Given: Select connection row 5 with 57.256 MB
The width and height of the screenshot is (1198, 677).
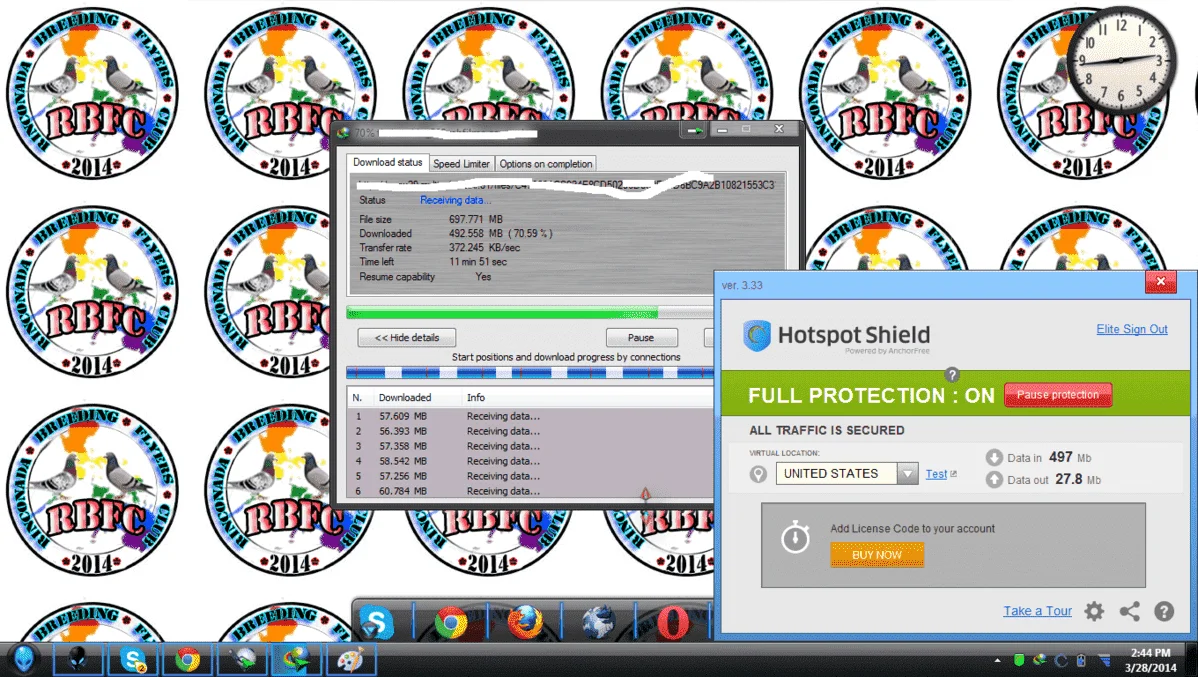Looking at the screenshot, I should [x=530, y=476].
